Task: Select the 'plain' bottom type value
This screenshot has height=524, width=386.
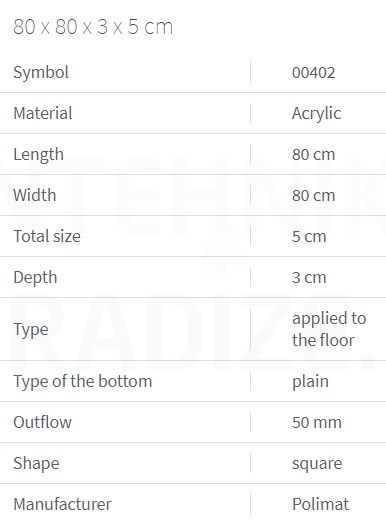Action: [x=310, y=382]
